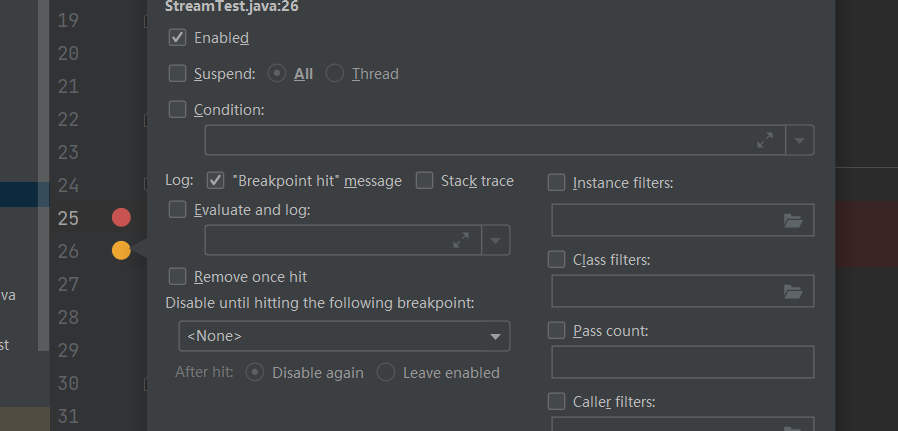Toggle "Breakpoint hit" message checkbox
898x431 pixels.
click(215, 181)
